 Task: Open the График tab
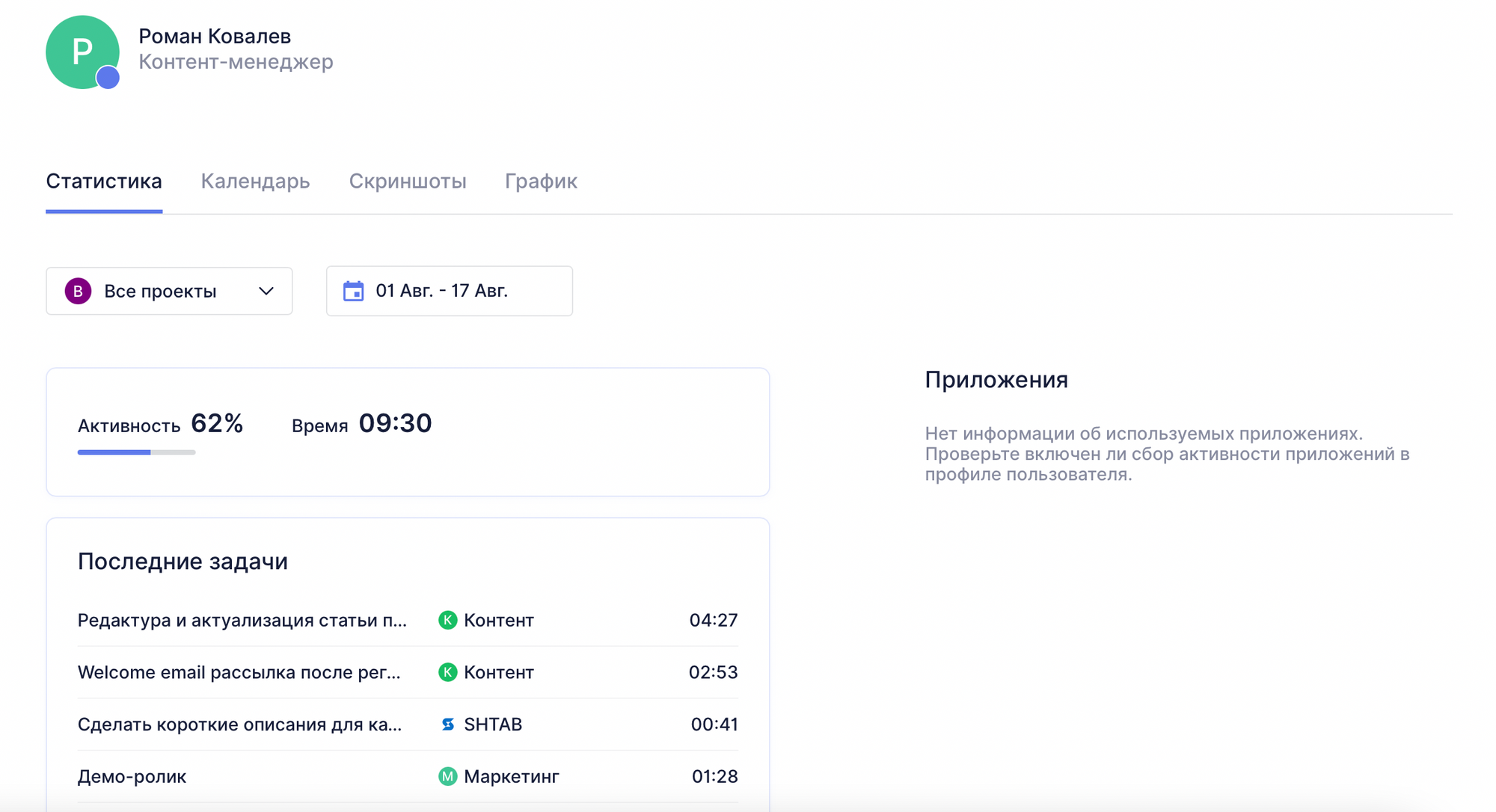tap(540, 181)
